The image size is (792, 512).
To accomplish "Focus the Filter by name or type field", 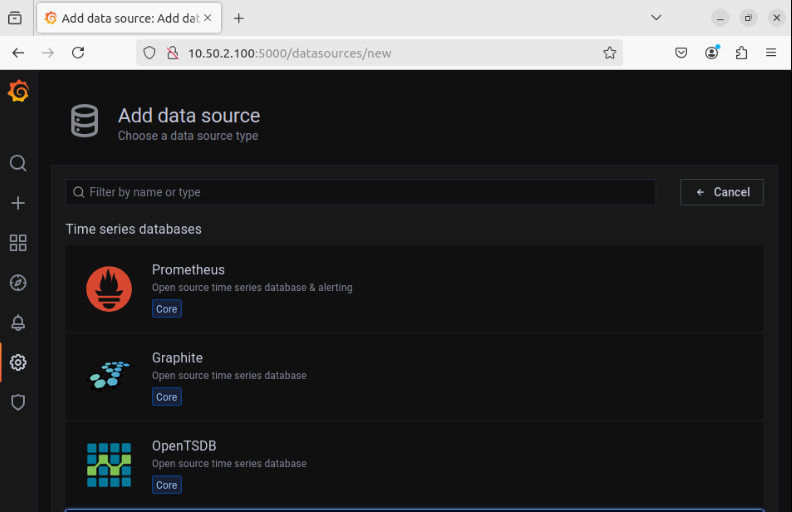I will pyautogui.click(x=361, y=192).
